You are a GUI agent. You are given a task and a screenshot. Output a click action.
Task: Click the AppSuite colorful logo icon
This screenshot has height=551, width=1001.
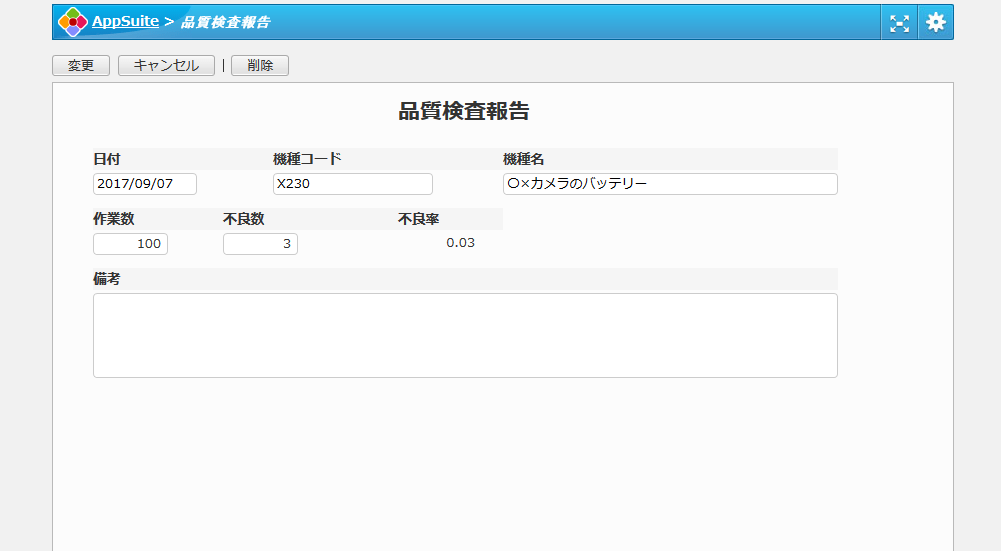click(x=72, y=22)
